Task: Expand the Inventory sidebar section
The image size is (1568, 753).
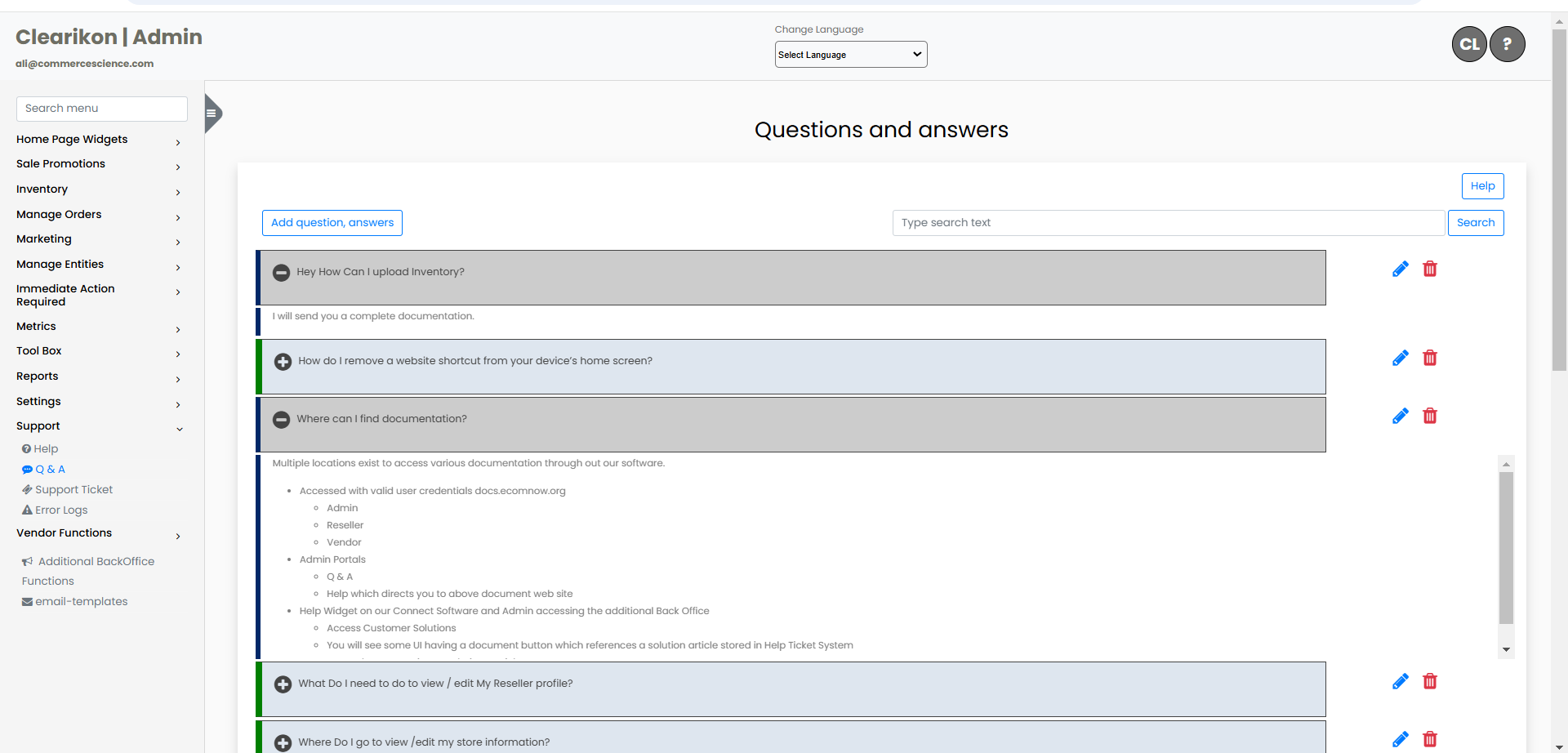Action: 42,189
